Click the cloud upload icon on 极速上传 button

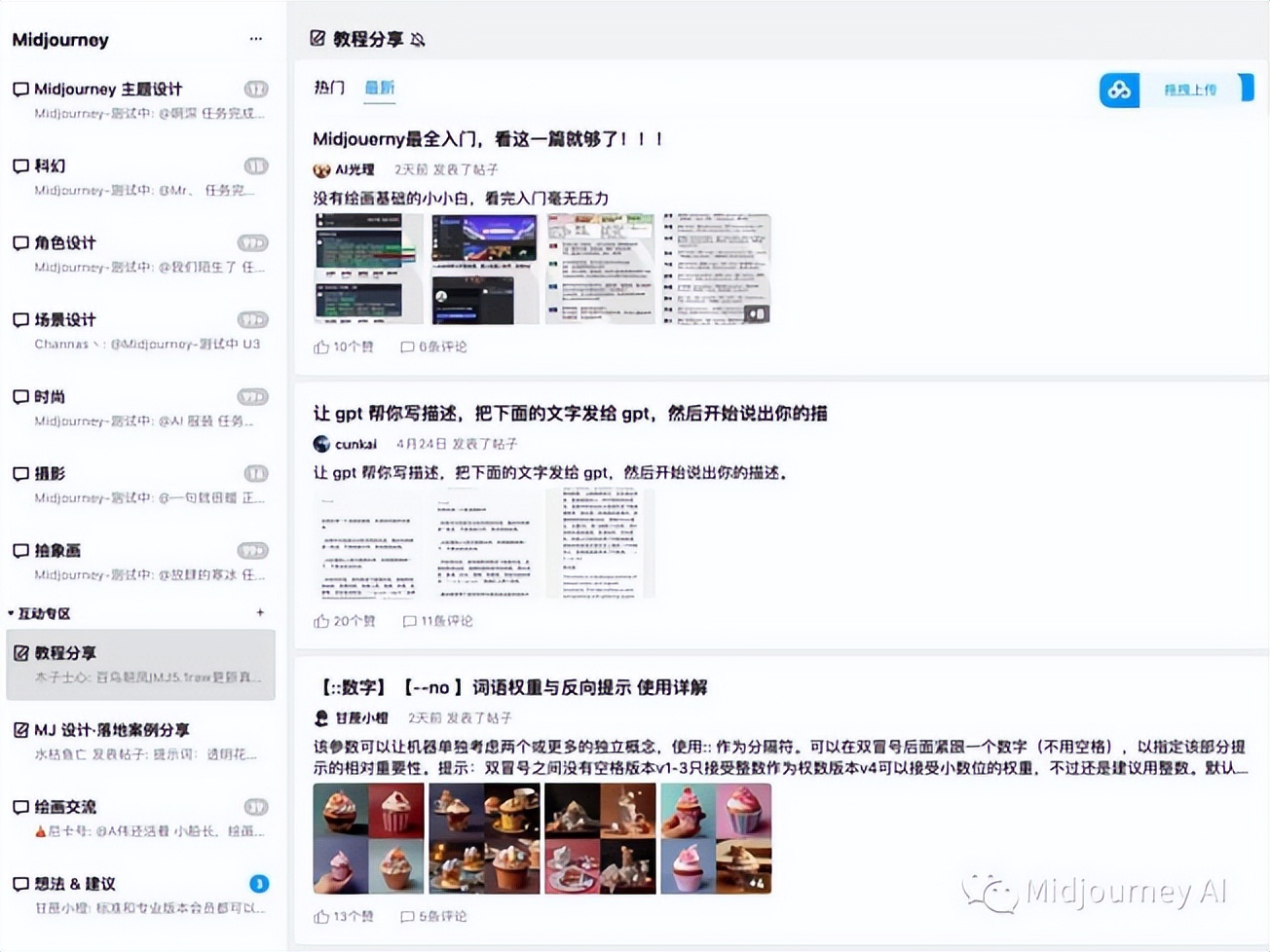(x=1118, y=89)
